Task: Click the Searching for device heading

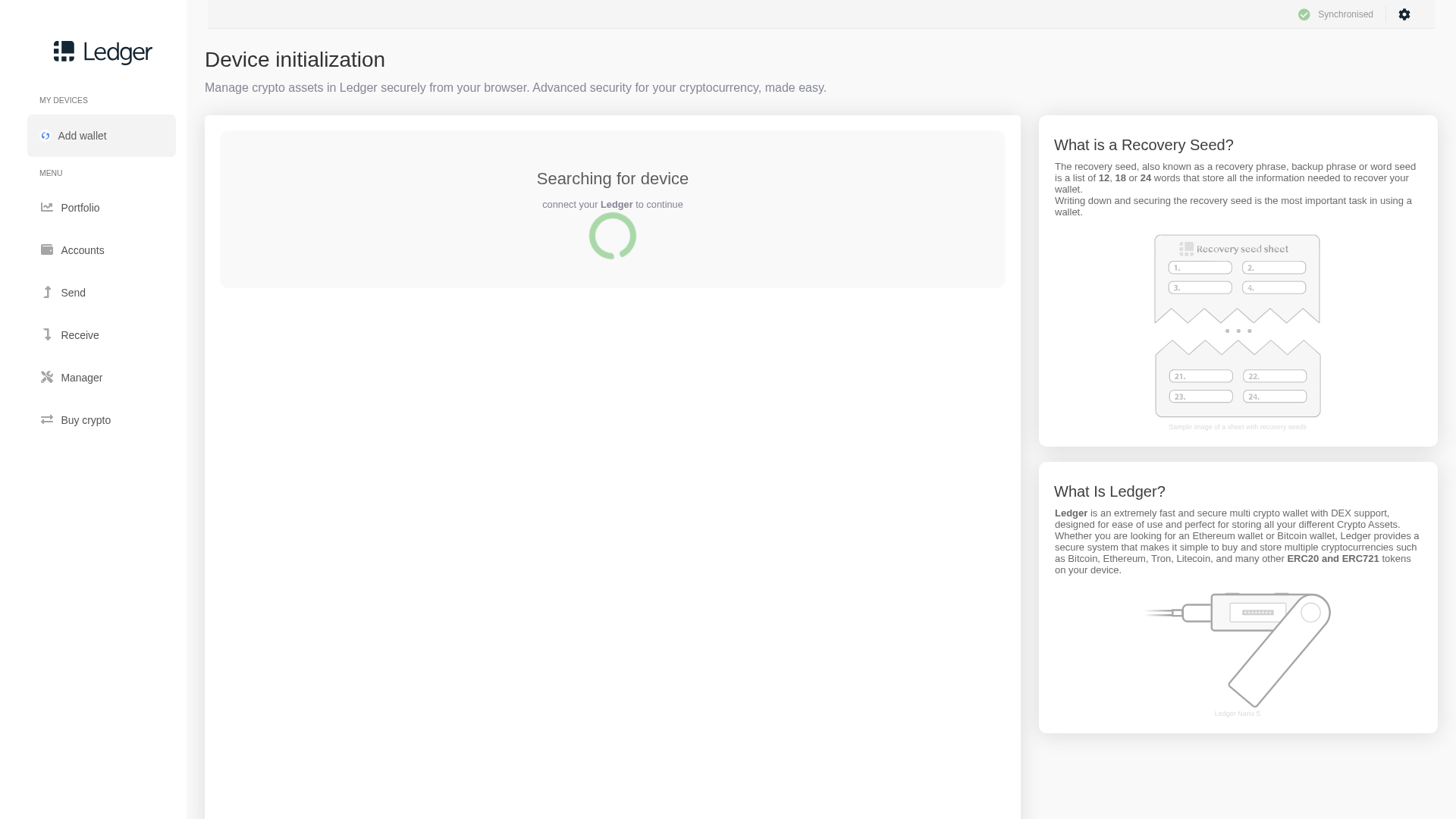Action: [613, 179]
